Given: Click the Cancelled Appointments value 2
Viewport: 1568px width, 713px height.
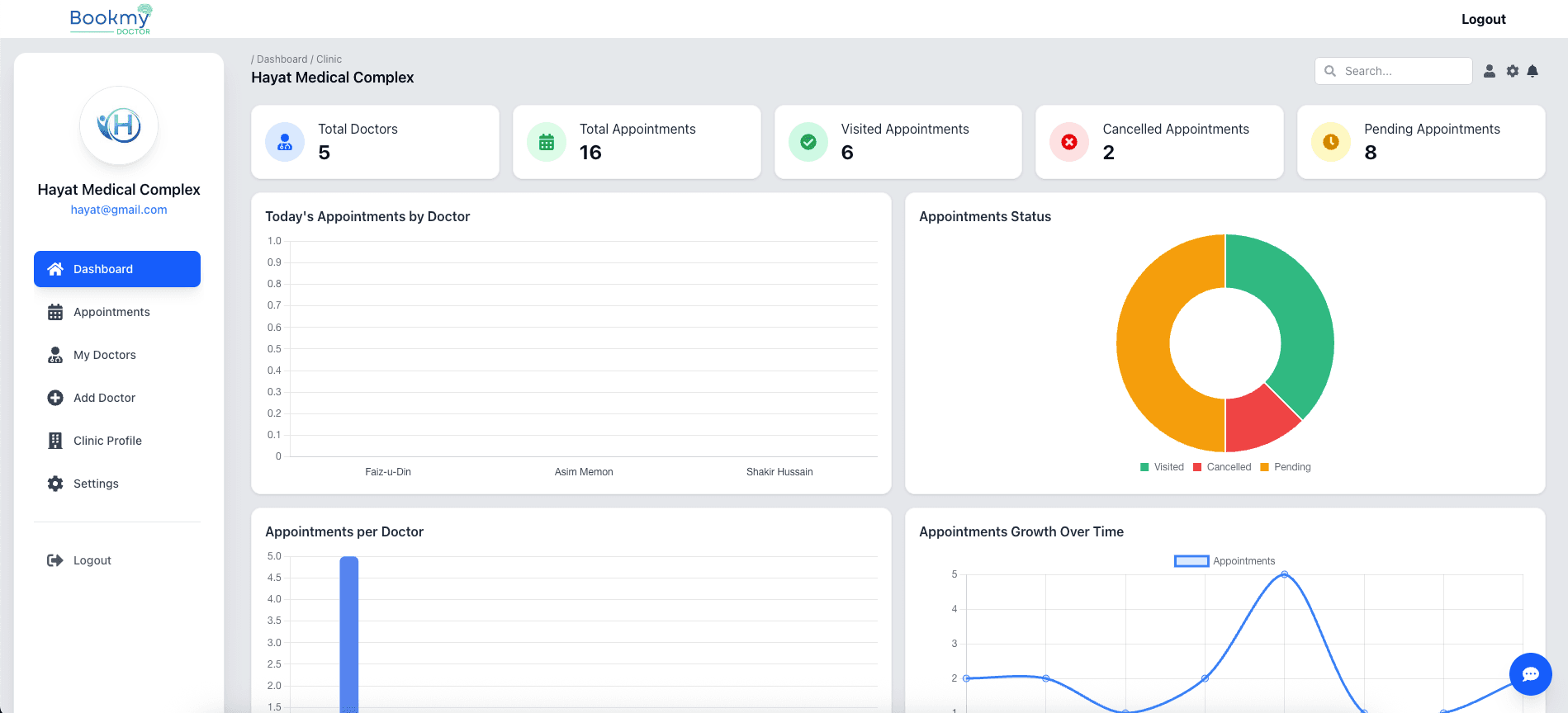Looking at the screenshot, I should coord(1109,153).
